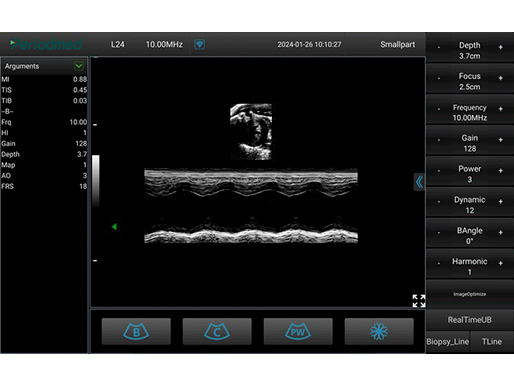Click the grayscale map bar
Screen dimensions: 514x386
coord(96,181)
